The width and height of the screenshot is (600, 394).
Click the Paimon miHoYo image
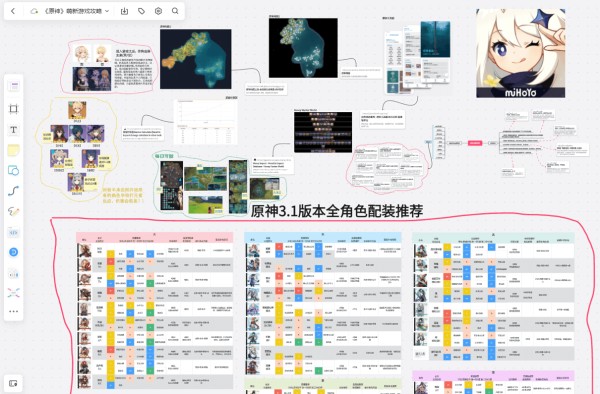click(520, 53)
